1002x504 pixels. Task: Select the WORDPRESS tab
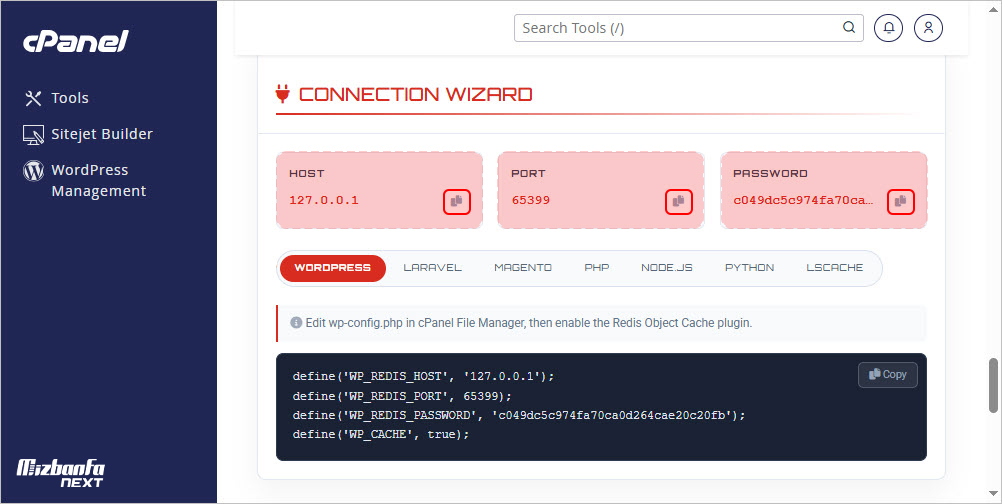point(332,268)
